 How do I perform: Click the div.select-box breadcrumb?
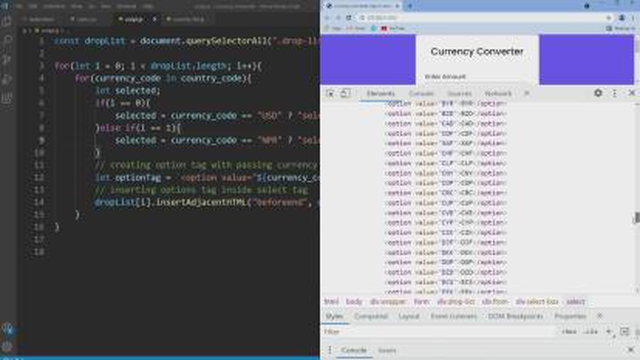537,302
